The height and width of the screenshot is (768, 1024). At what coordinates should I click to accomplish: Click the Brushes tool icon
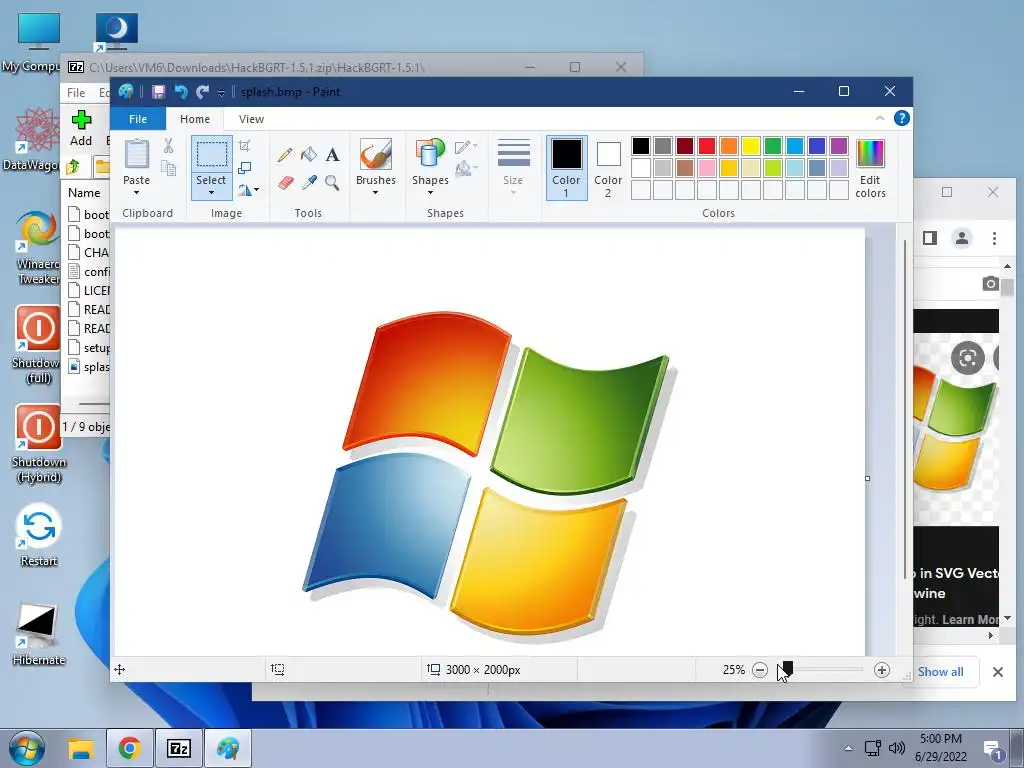tap(376, 154)
